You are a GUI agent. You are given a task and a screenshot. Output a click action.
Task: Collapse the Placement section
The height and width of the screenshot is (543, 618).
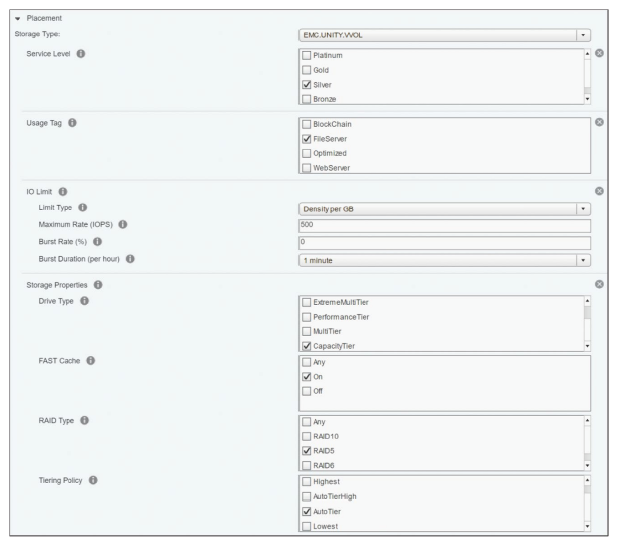[10, 18]
